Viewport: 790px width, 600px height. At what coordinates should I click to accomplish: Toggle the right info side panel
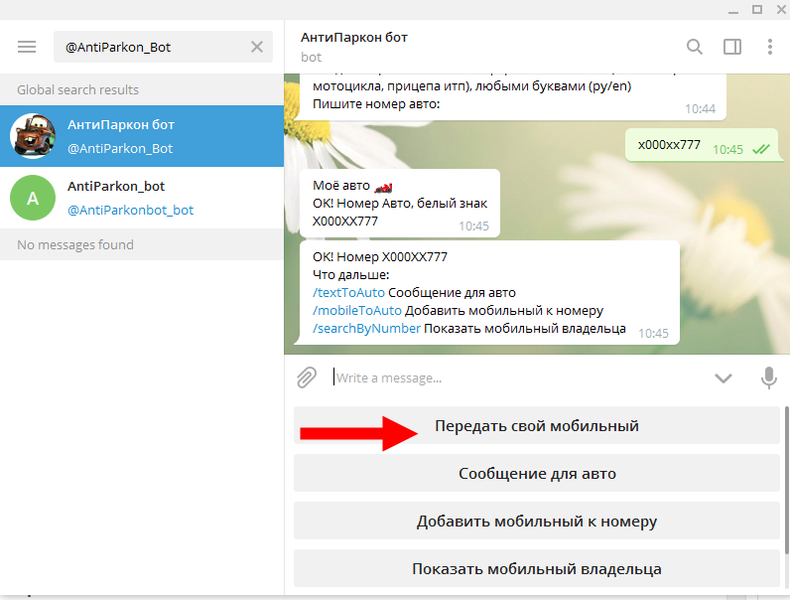(x=732, y=47)
